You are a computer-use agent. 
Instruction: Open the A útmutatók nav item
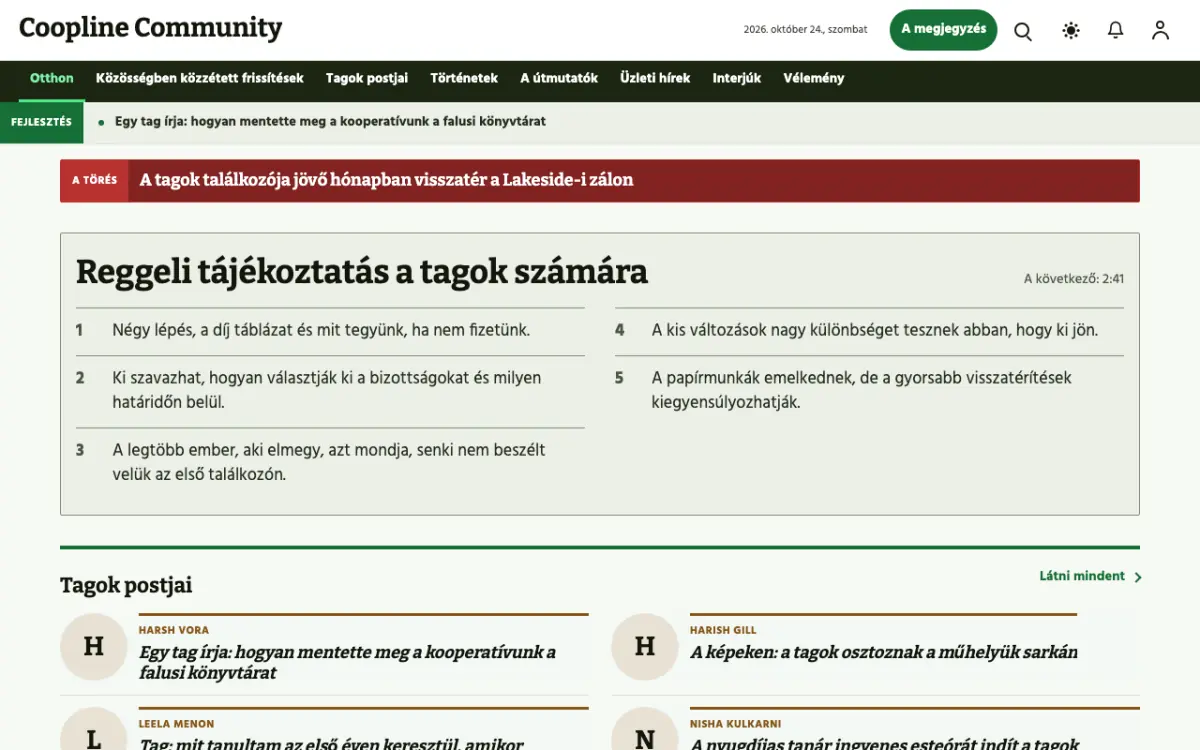[x=559, y=78]
